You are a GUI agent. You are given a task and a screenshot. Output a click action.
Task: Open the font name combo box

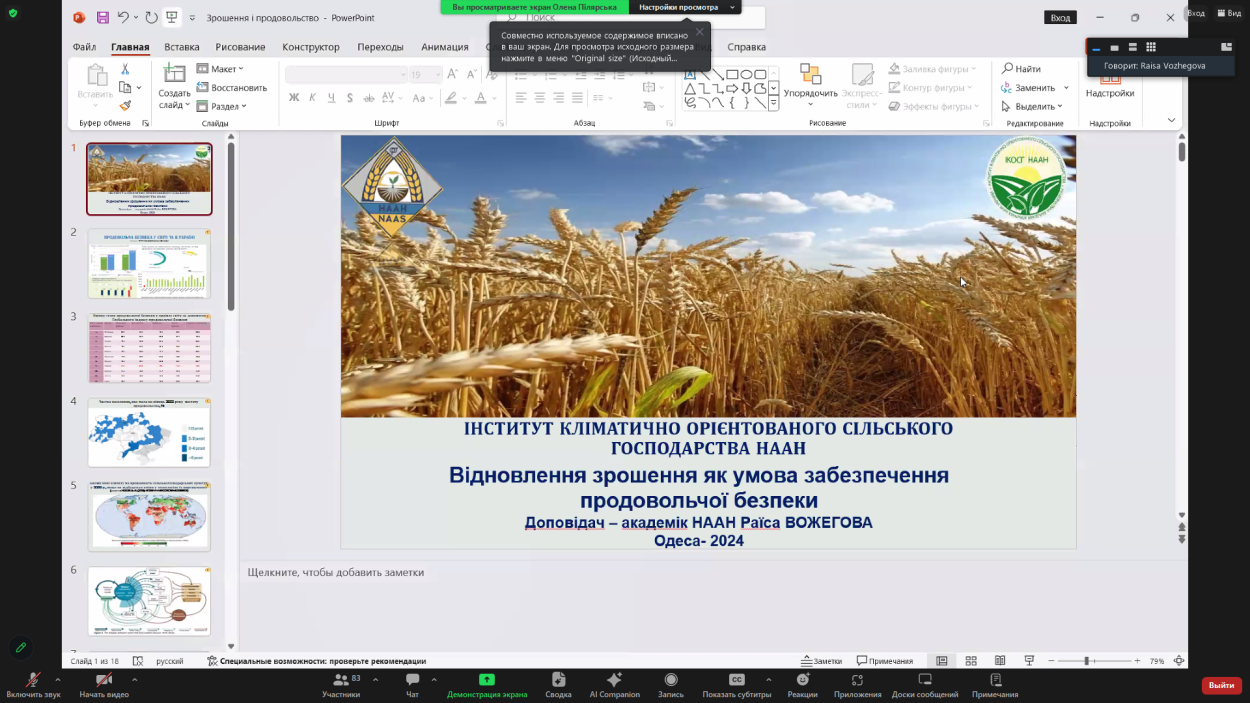pos(347,74)
